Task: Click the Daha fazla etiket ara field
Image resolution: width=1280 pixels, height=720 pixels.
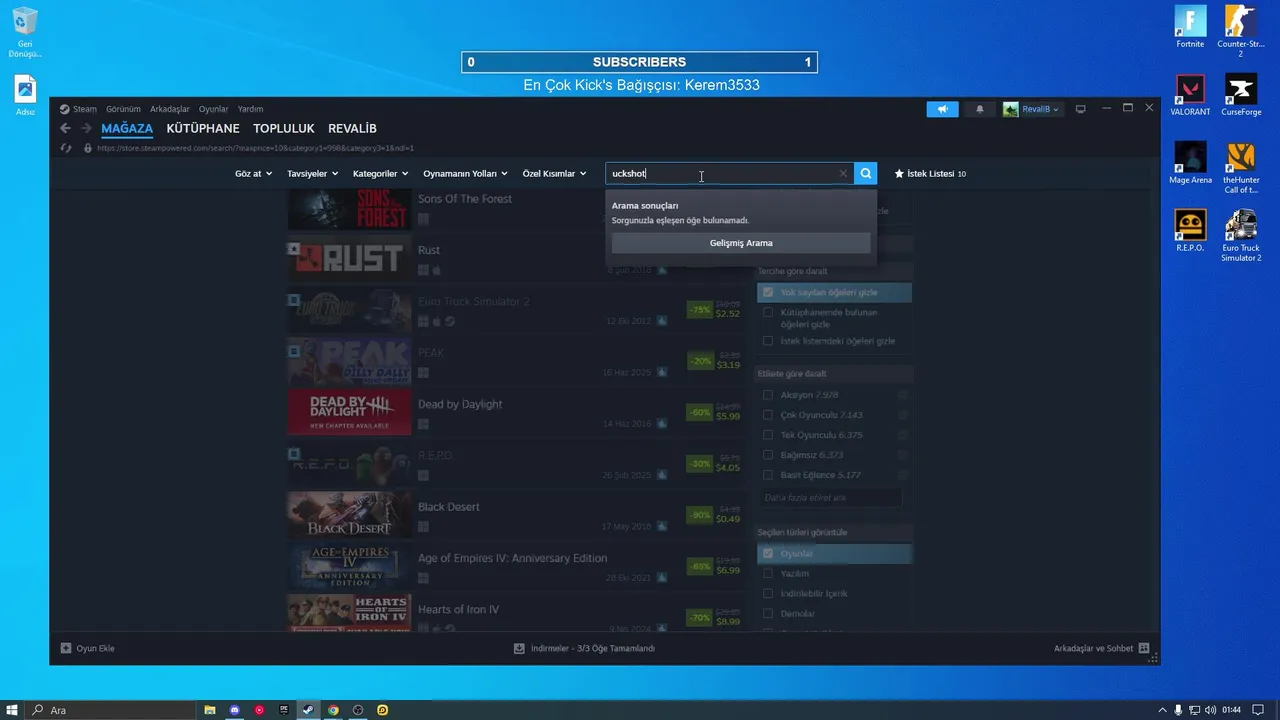Action: (x=830, y=497)
